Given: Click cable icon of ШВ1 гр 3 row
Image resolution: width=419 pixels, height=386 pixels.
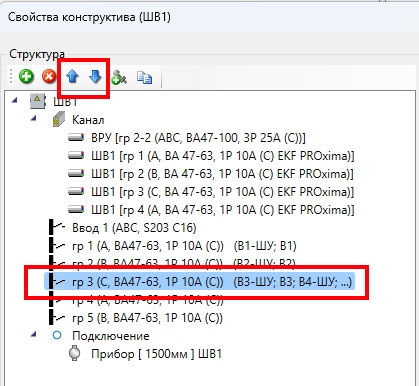Looking at the screenshot, I should (x=76, y=191).
